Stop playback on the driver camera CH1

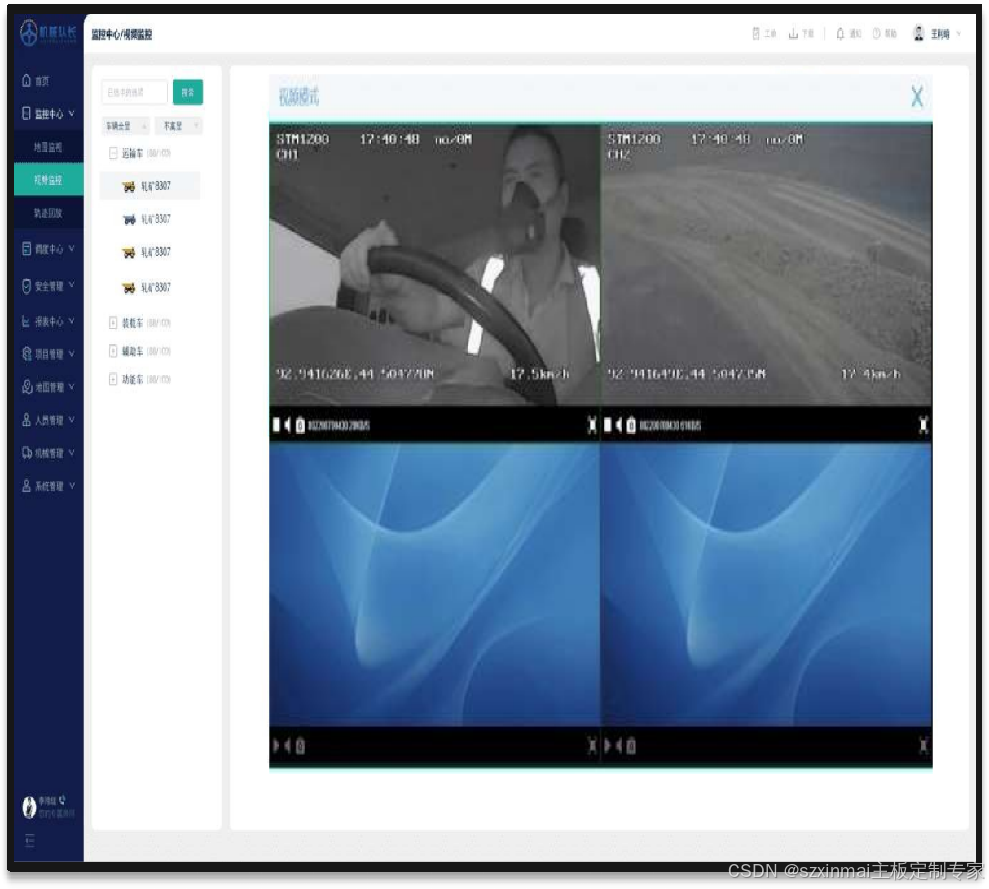tap(277, 426)
